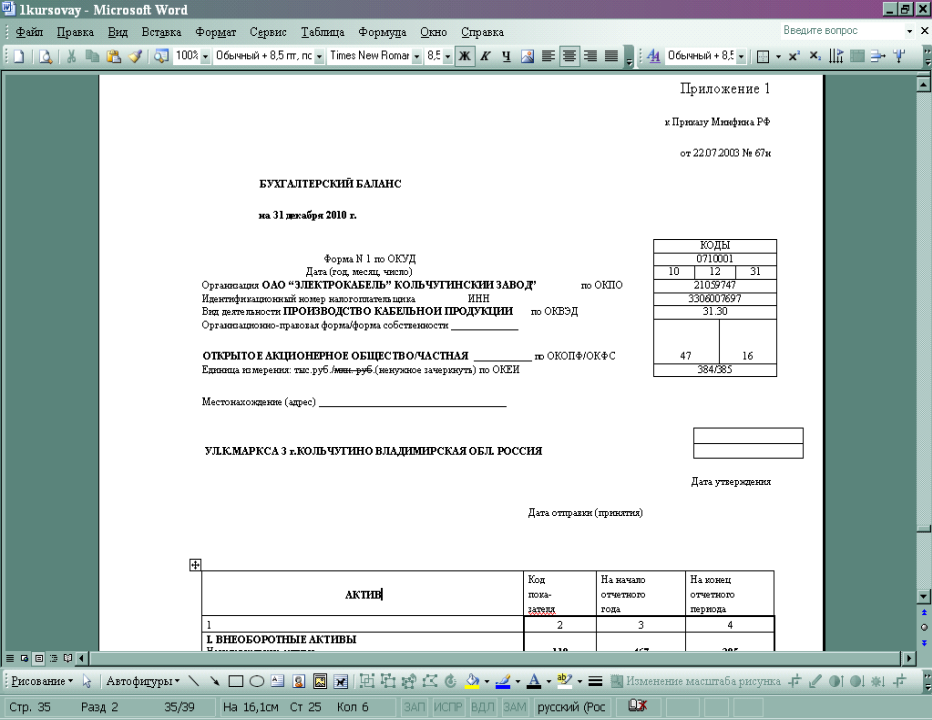Click the table move handle
The width and height of the screenshot is (932, 720).
[x=195, y=565]
